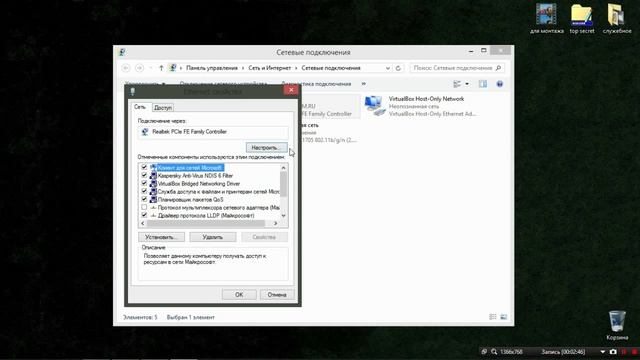The width and height of the screenshot is (640, 360).
Task: Click the Realtek PCIe FE Family Controller adapter icon
Action: (x=145, y=132)
